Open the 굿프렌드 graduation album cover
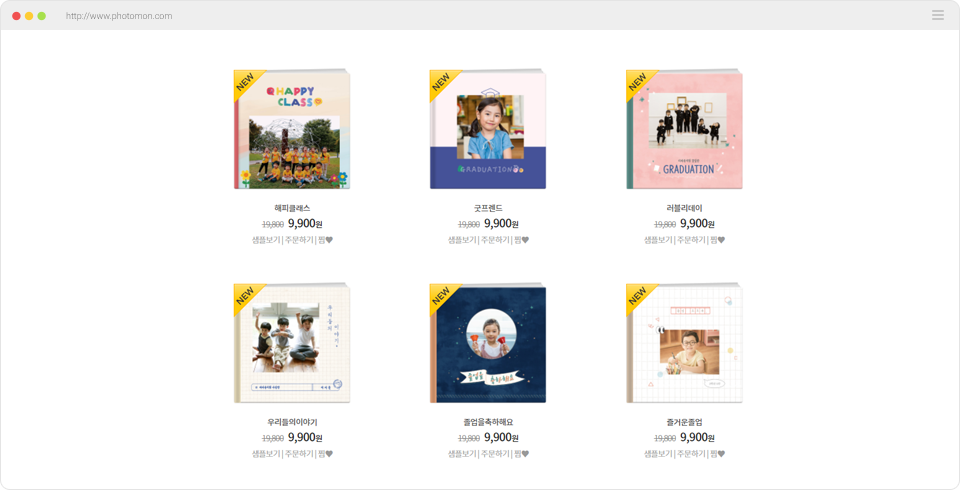The height and width of the screenshot is (490, 960). point(488,129)
